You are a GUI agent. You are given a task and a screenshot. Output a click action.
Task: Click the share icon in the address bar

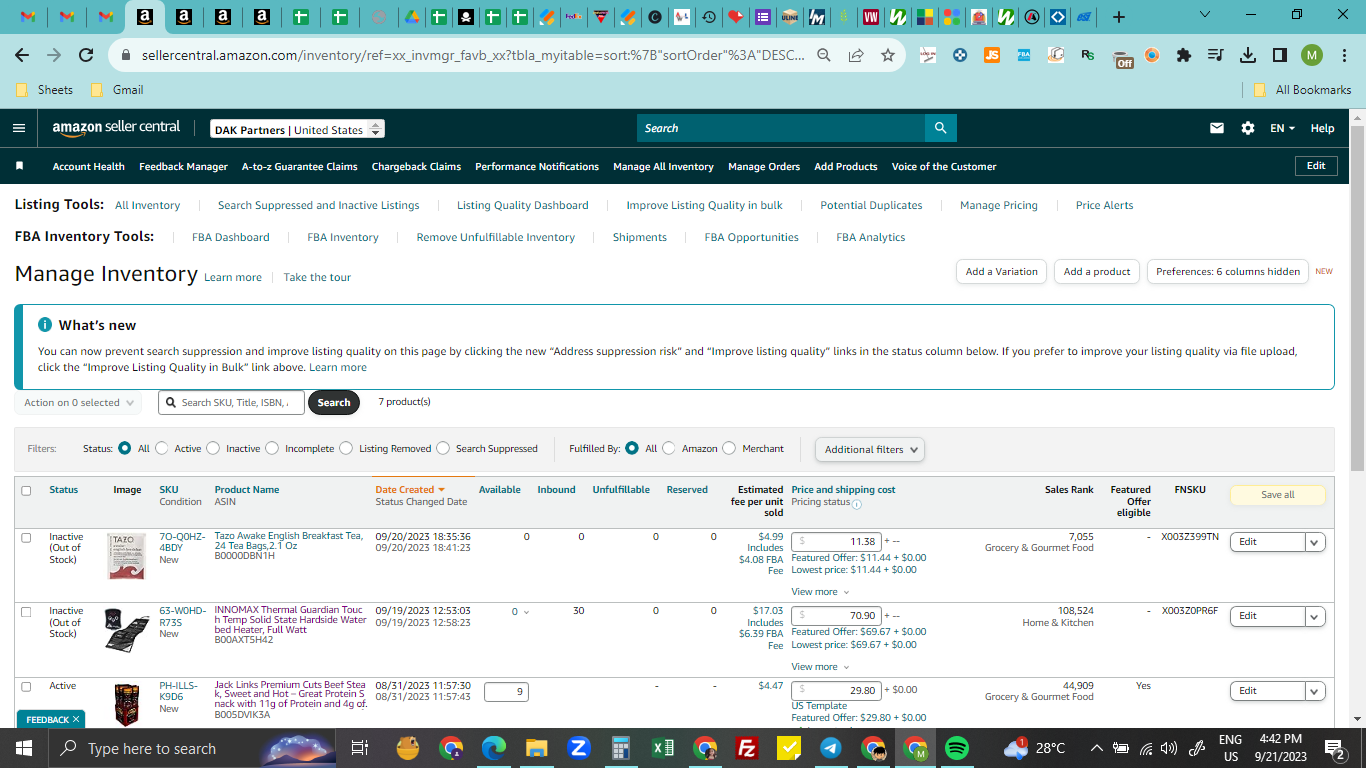856,56
